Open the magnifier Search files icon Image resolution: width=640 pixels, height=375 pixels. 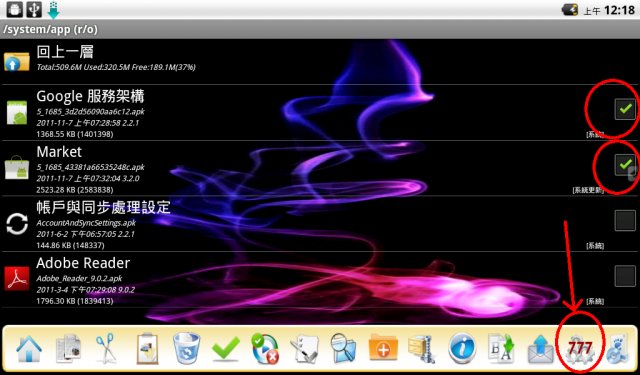(344, 348)
